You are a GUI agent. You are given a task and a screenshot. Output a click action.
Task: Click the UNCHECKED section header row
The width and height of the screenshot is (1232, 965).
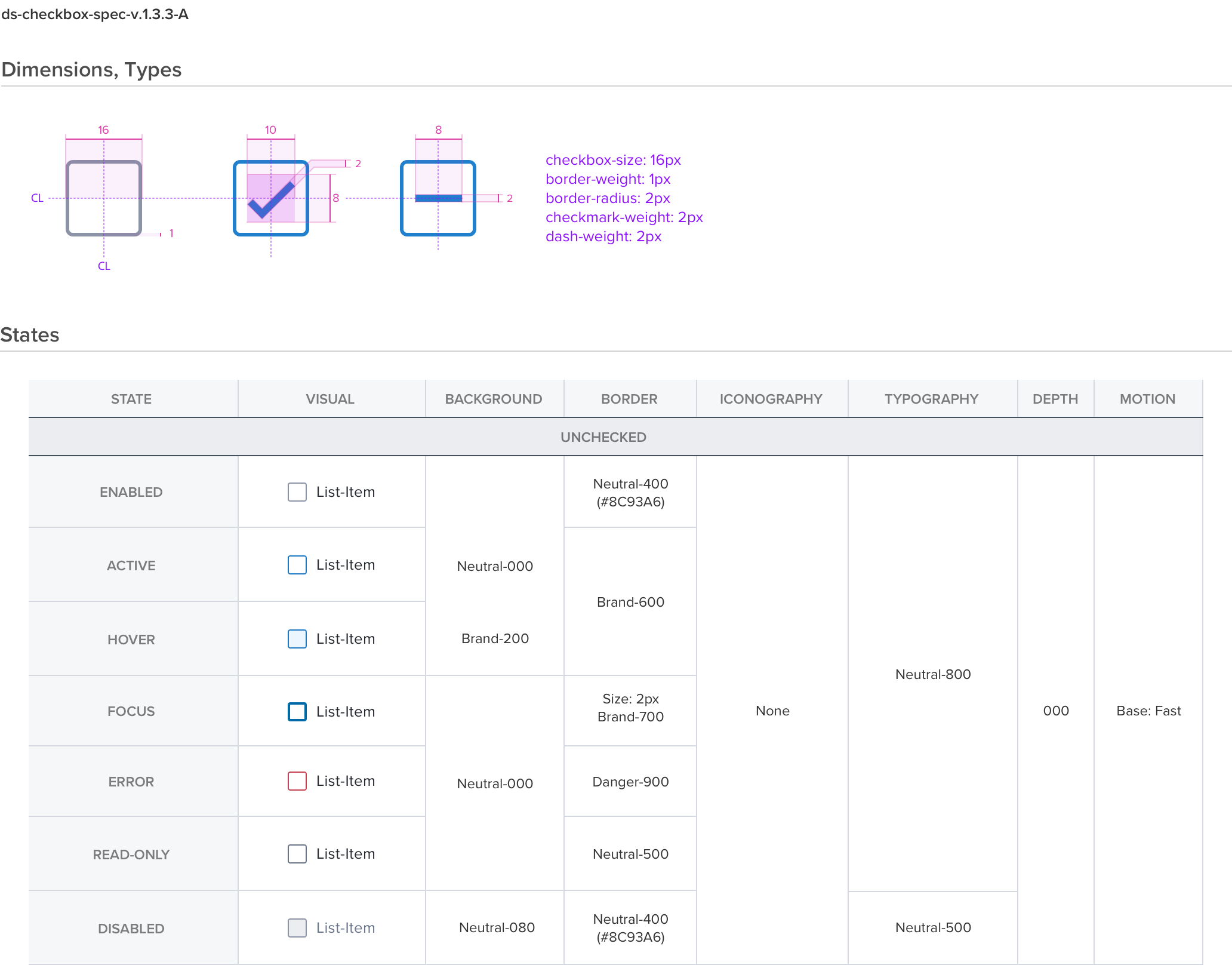(x=615, y=437)
